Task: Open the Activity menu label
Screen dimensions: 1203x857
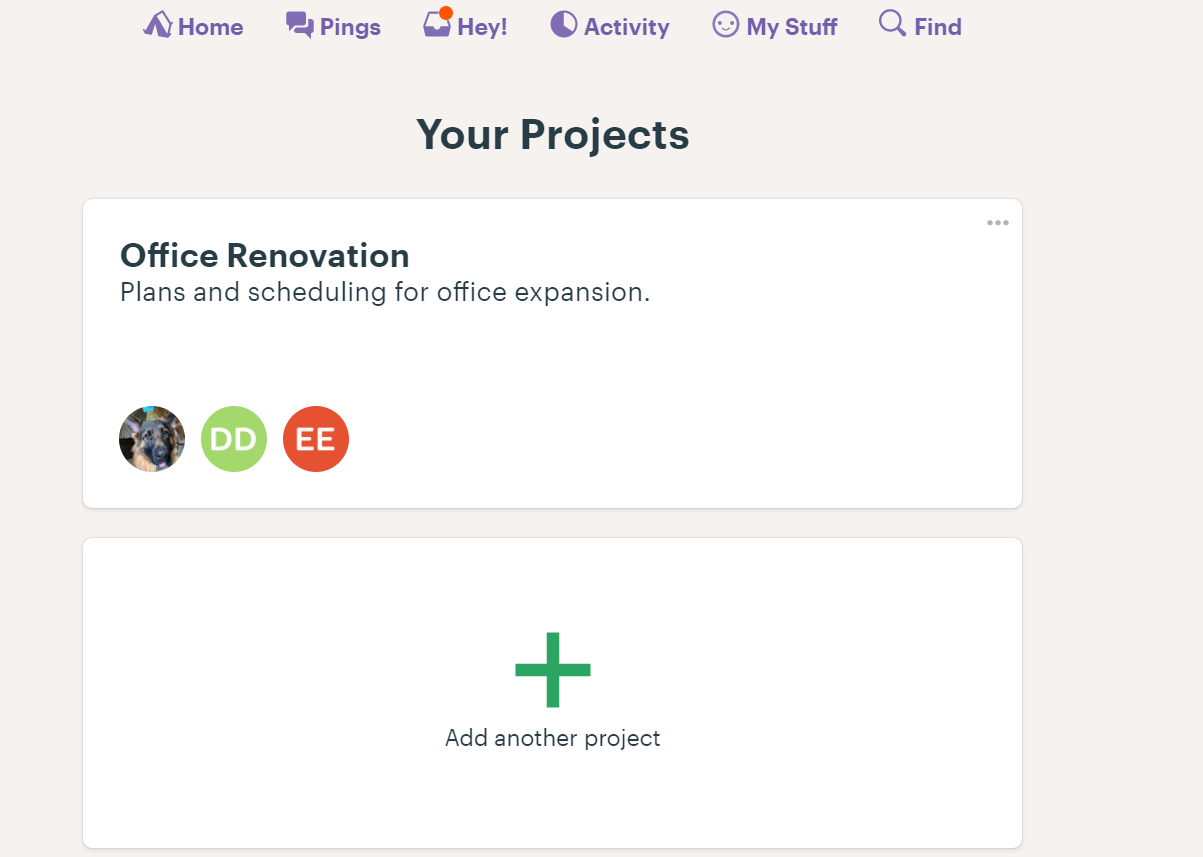Action: point(626,27)
